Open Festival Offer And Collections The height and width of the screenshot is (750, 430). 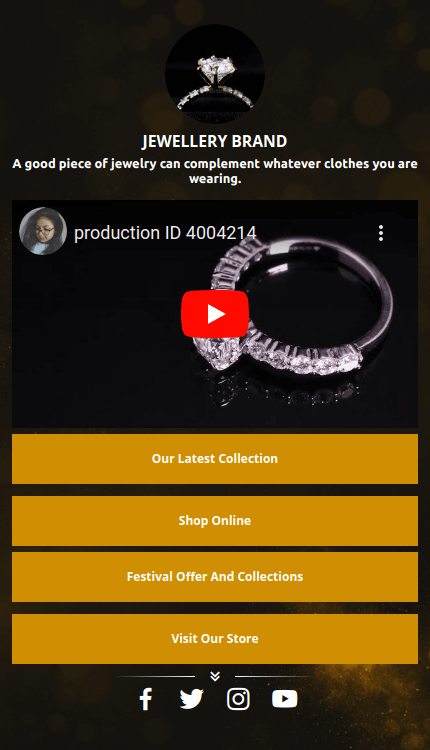(x=215, y=577)
